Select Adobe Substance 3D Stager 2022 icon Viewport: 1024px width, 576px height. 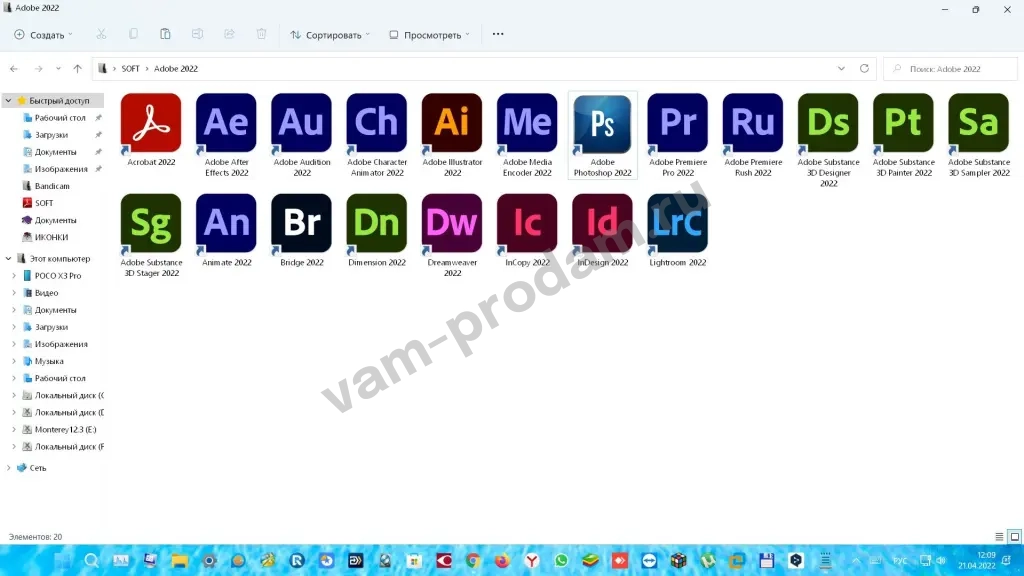pos(151,223)
